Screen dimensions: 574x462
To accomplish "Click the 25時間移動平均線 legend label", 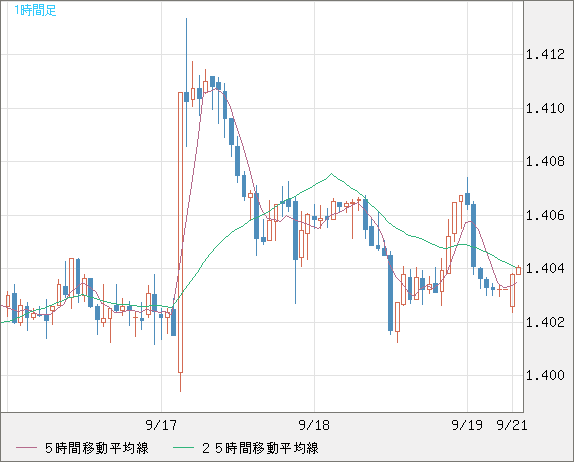I will 260,448.
